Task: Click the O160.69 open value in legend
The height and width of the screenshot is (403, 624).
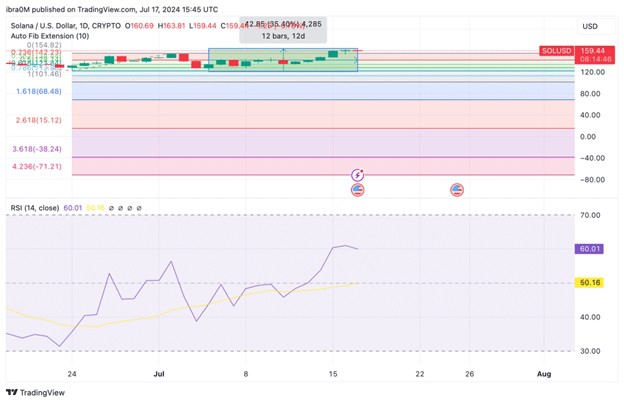Action: click(x=139, y=26)
